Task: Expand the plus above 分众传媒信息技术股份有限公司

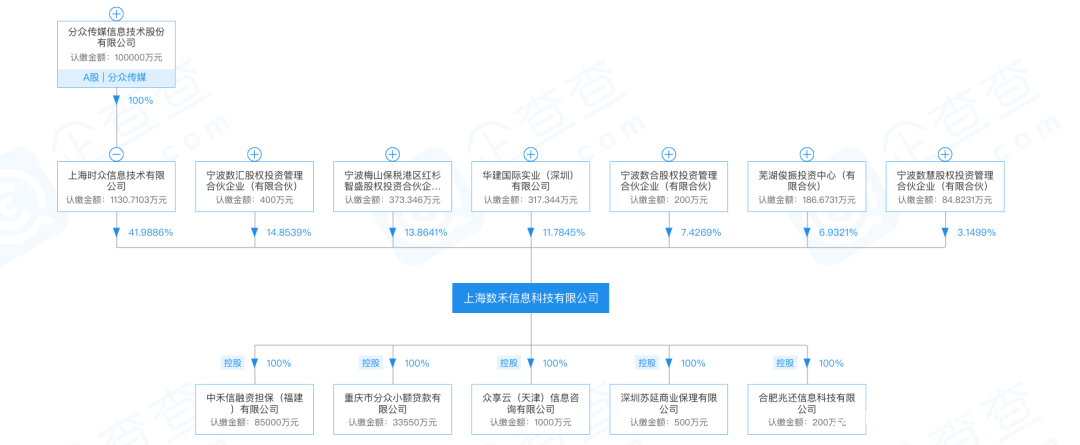Action: [x=116, y=14]
